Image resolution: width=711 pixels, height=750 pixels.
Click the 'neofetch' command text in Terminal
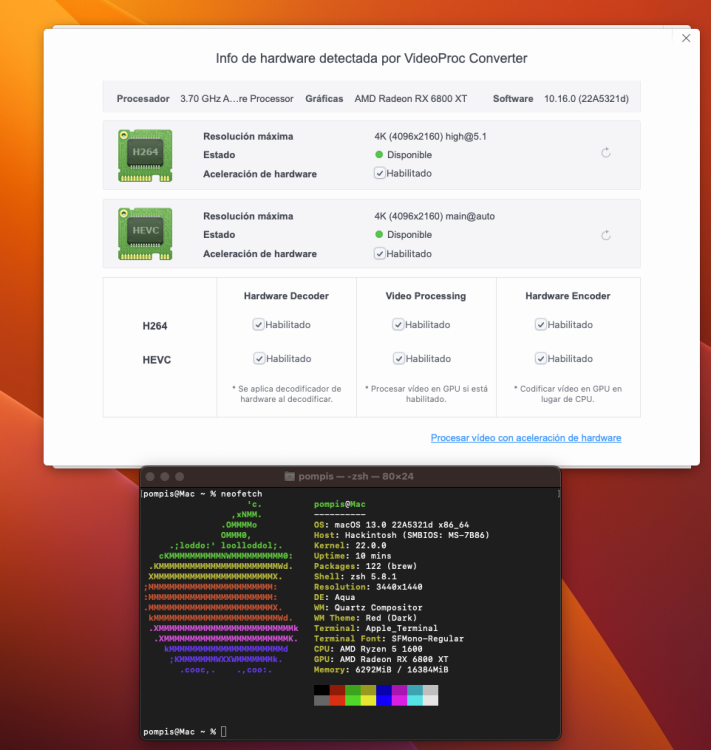coord(242,494)
